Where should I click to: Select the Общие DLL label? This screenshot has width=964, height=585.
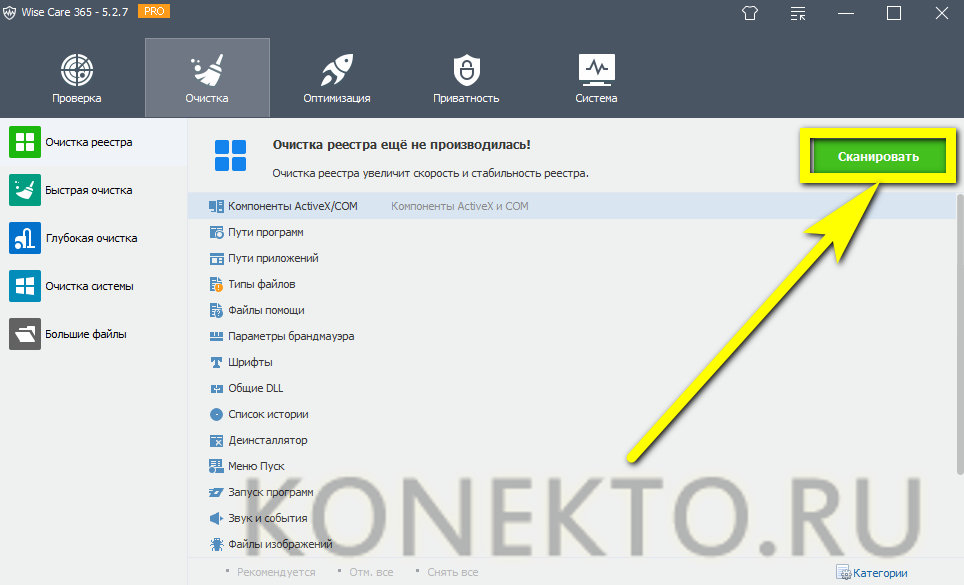[x=255, y=388]
